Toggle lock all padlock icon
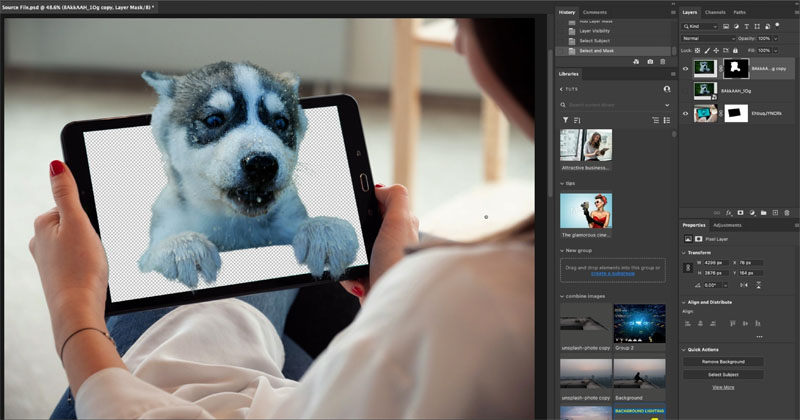The width and height of the screenshot is (800, 420). pyautogui.click(x=735, y=51)
